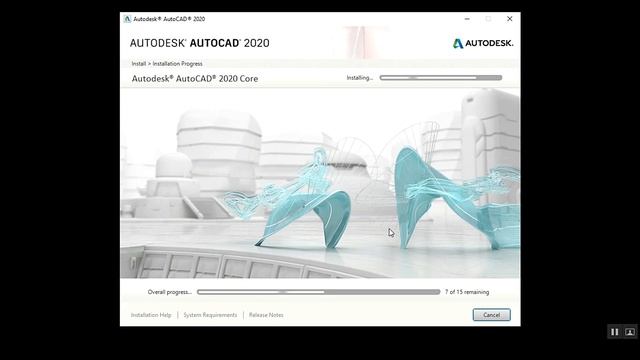Screen dimensions: 640x360
Task: Open the Installation Help link
Action: tap(151, 315)
